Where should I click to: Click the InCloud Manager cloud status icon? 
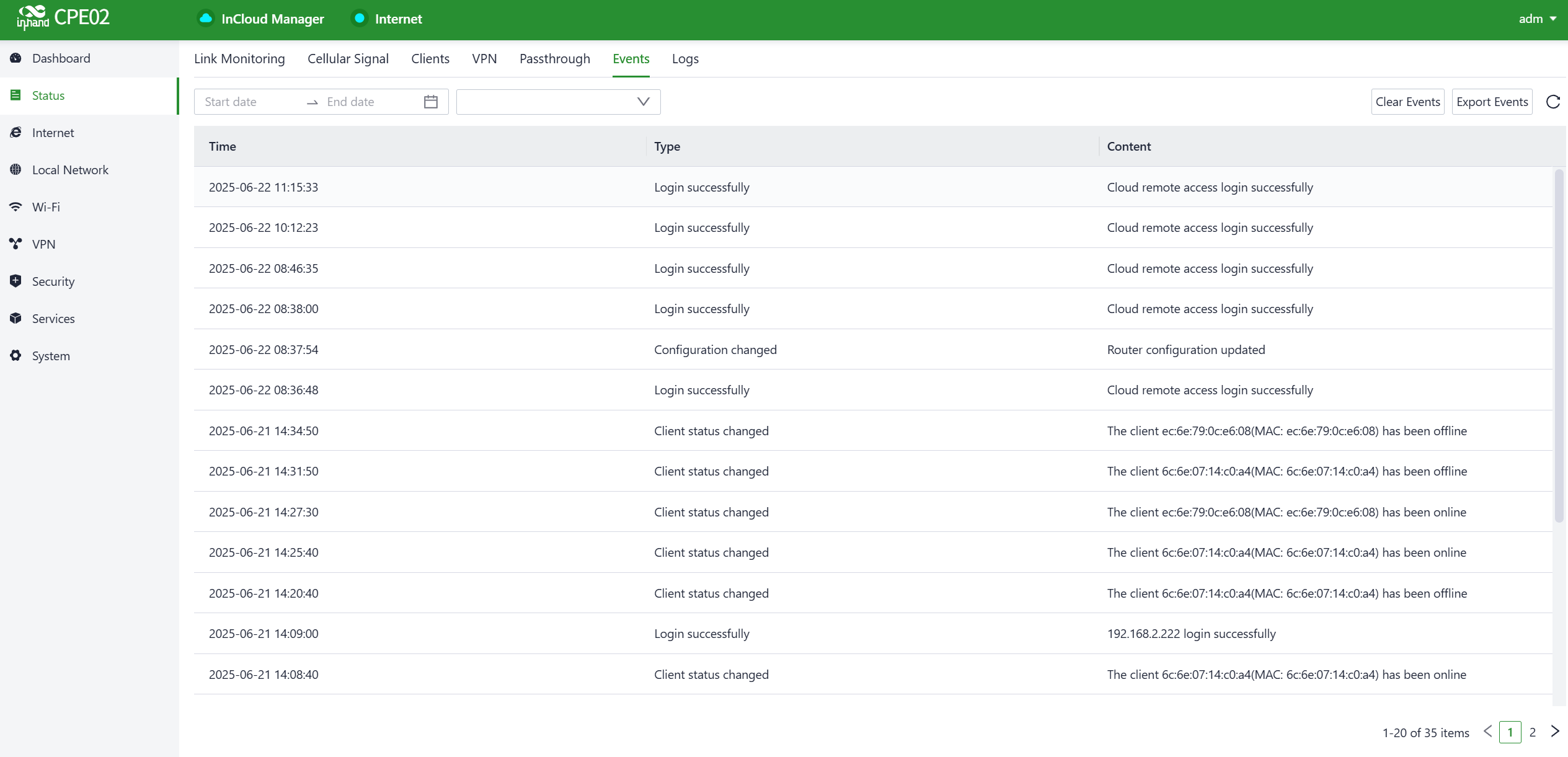pos(206,19)
